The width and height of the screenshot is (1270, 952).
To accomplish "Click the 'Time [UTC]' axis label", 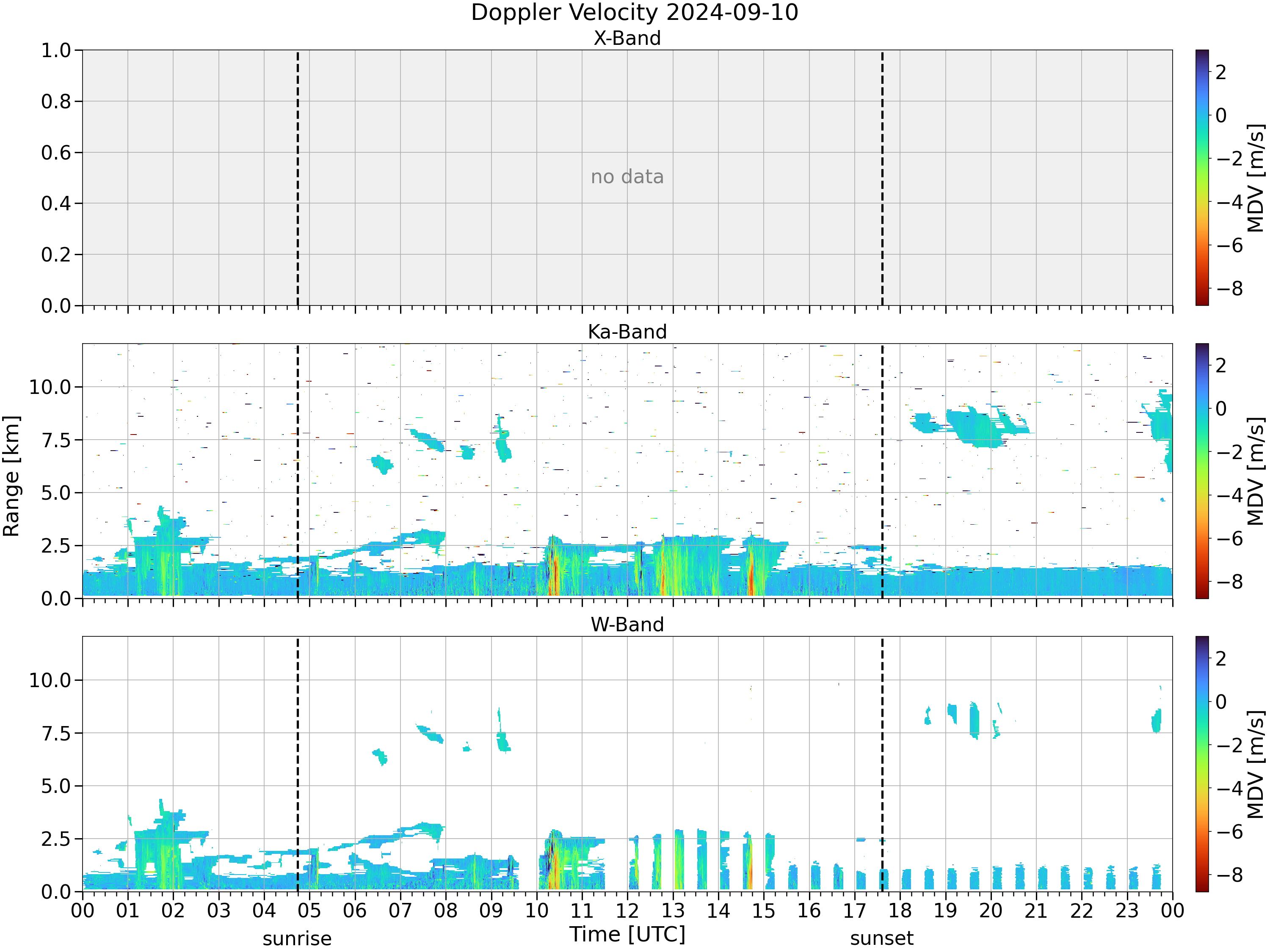I will (627, 934).
